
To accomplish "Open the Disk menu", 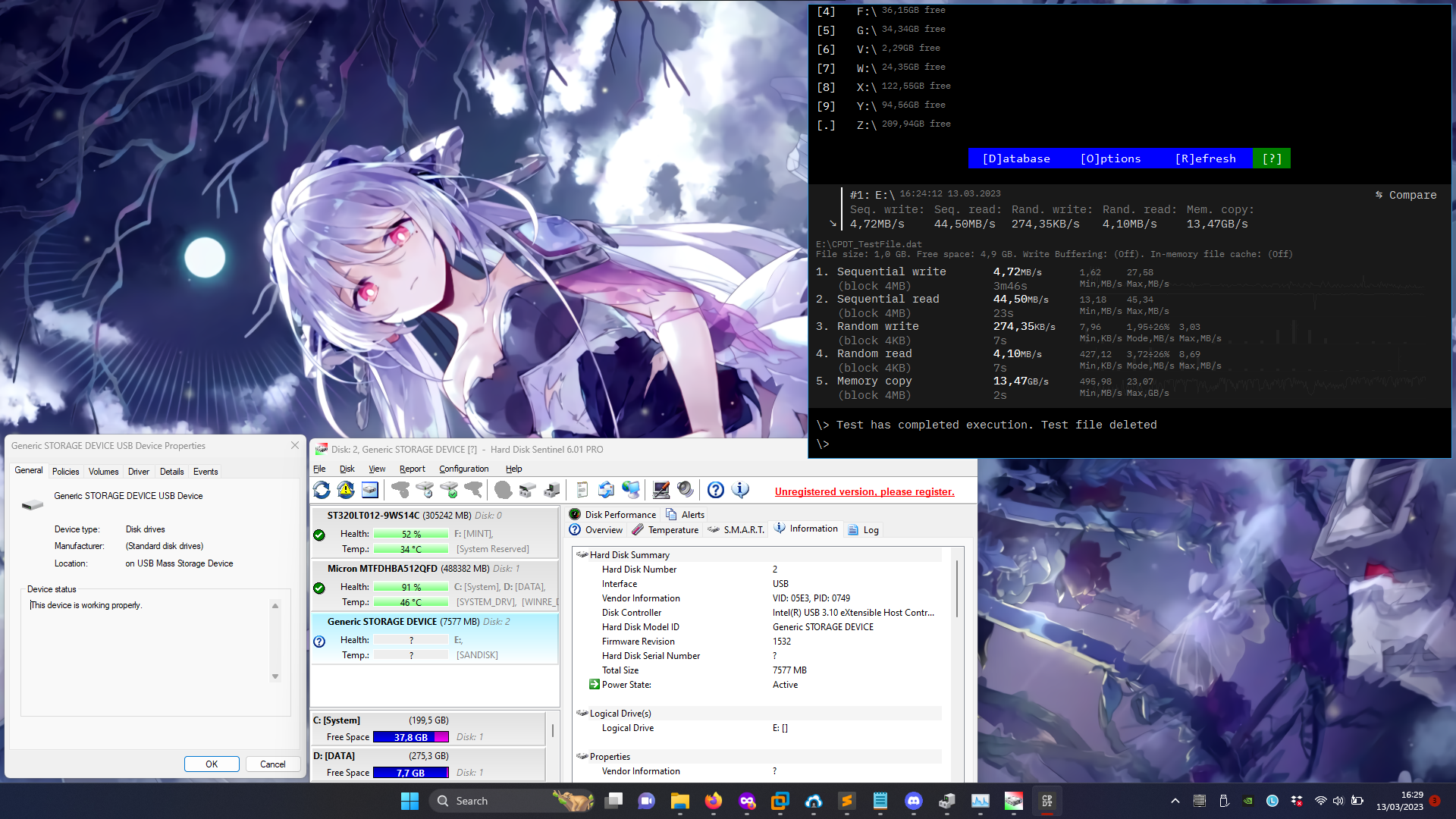I will click(347, 469).
